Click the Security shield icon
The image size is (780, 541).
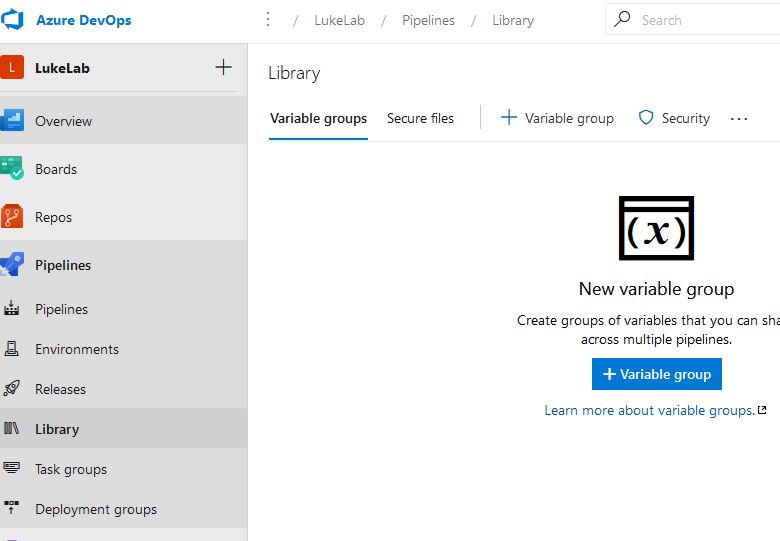pyautogui.click(x=646, y=117)
